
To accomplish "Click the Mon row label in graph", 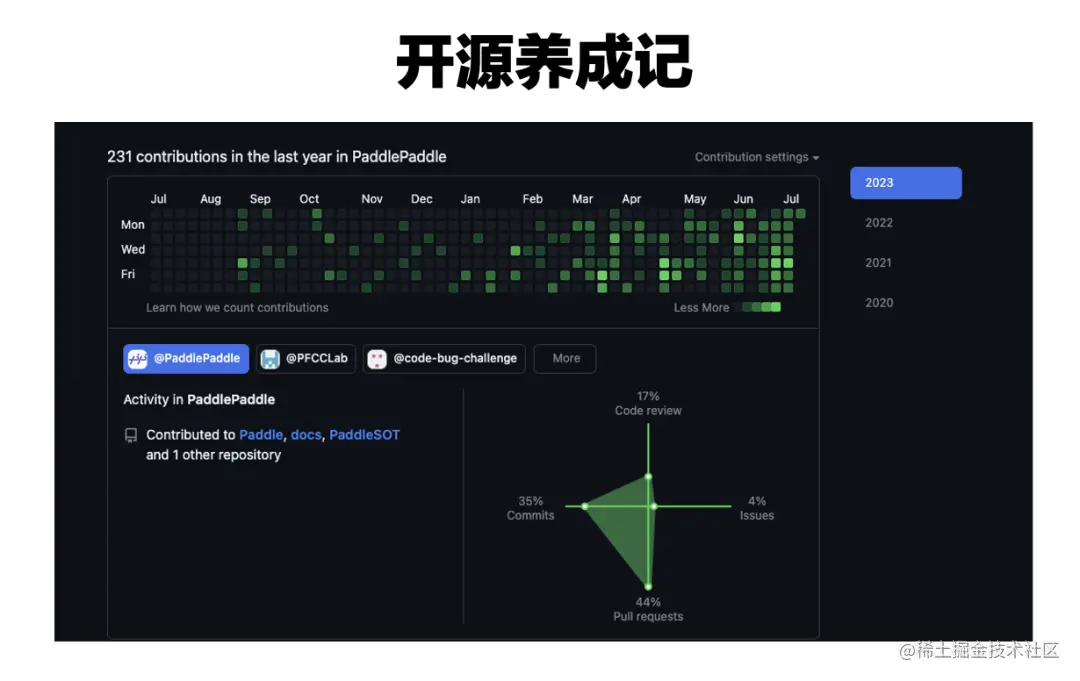I will [x=133, y=224].
